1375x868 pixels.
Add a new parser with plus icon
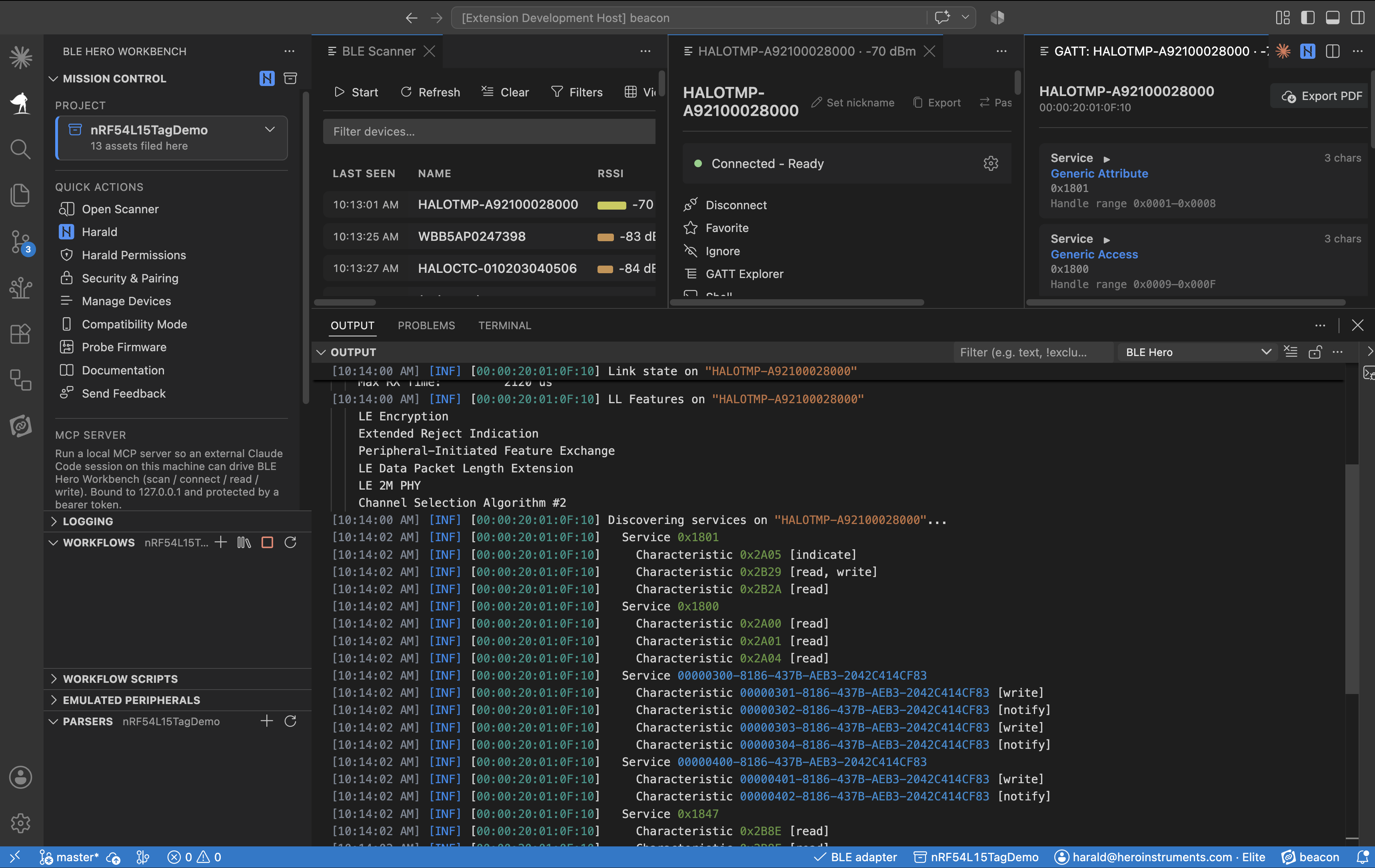267,721
